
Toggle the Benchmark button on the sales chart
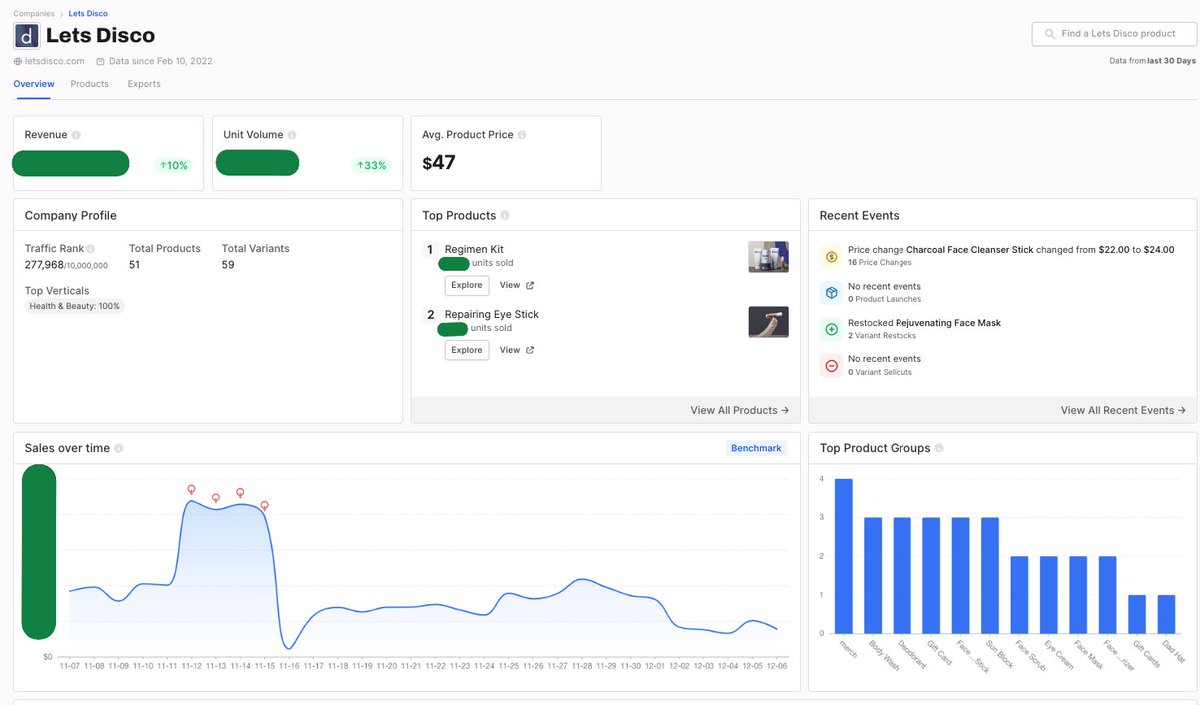tap(756, 448)
